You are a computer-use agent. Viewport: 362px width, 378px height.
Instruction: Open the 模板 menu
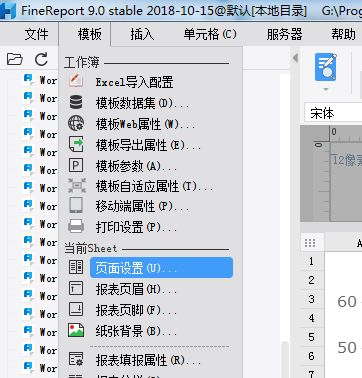pos(89,34)
